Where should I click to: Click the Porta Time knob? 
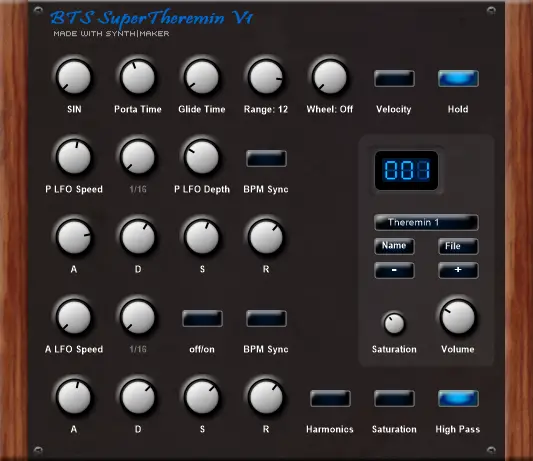click(138, 77)
